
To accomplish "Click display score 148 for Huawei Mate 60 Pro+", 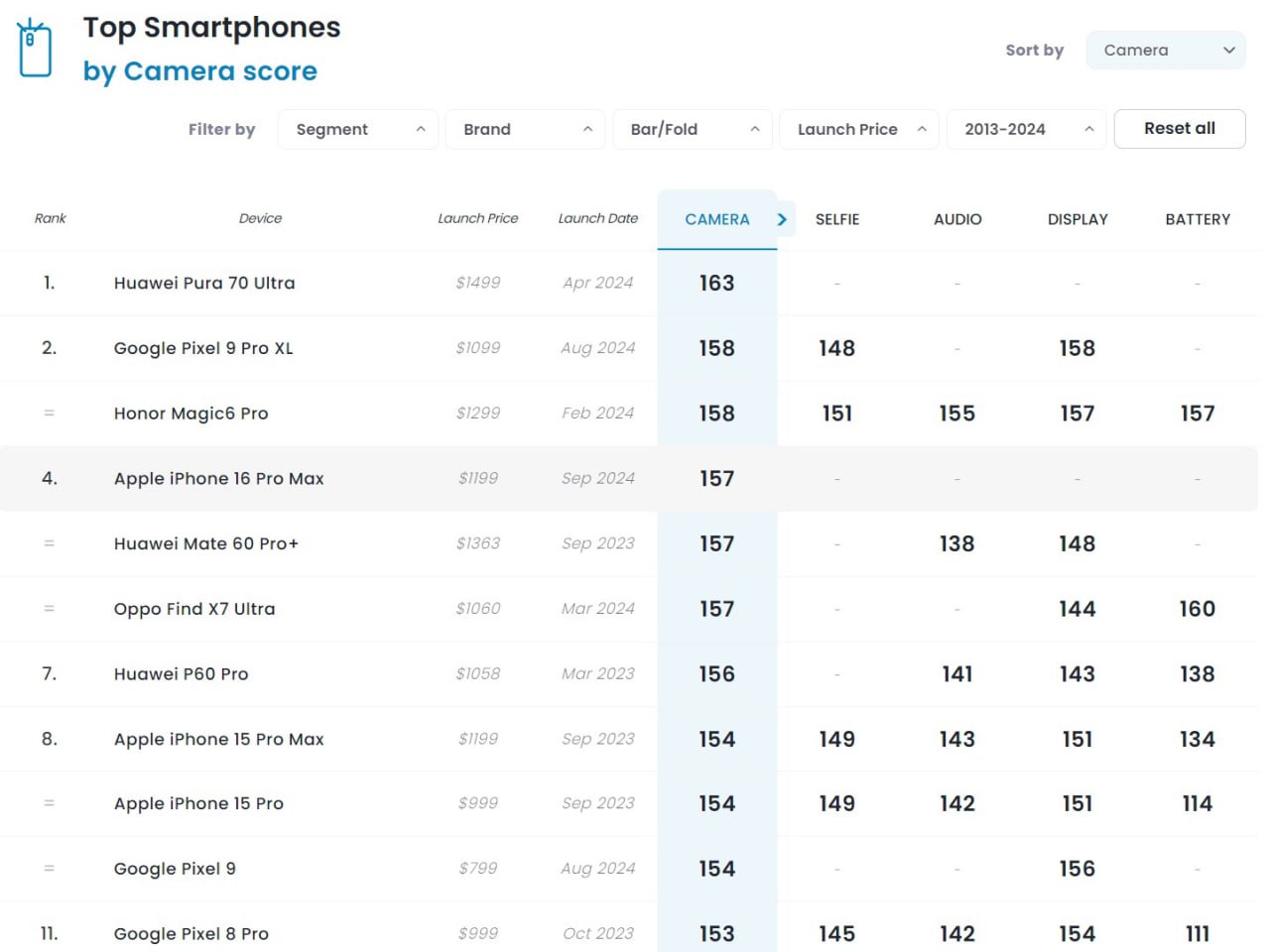I will click(x=1078, y=543).
